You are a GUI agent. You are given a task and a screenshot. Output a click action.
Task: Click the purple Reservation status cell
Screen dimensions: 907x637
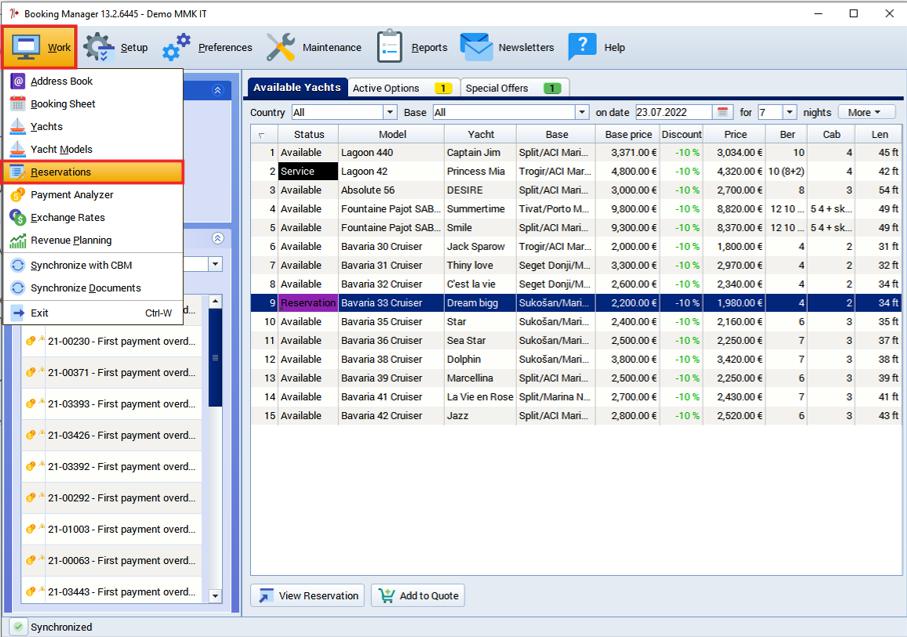click(x=308, y=303)
